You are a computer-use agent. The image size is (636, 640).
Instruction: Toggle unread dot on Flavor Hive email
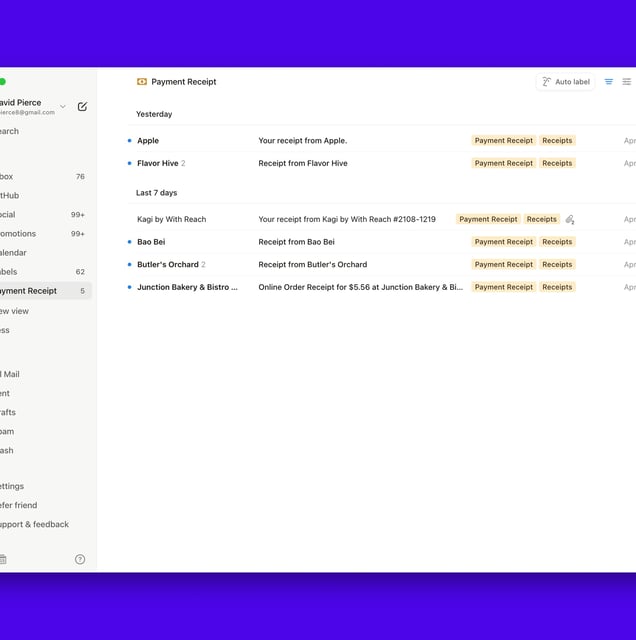click(x=130, y=163)
